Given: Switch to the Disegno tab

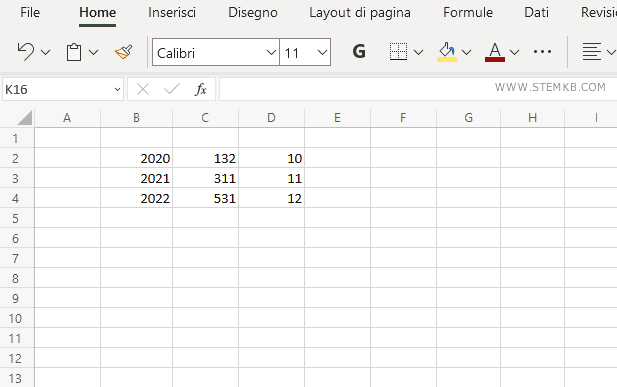Looking at the screenshot, I should click(x=253, y=13).
